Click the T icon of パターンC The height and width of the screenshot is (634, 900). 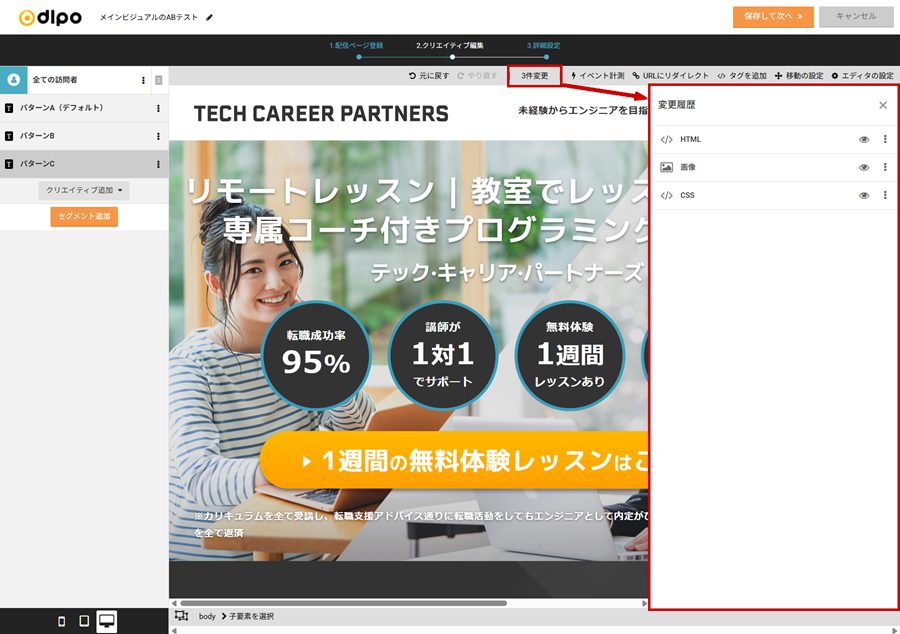(9, 164)
